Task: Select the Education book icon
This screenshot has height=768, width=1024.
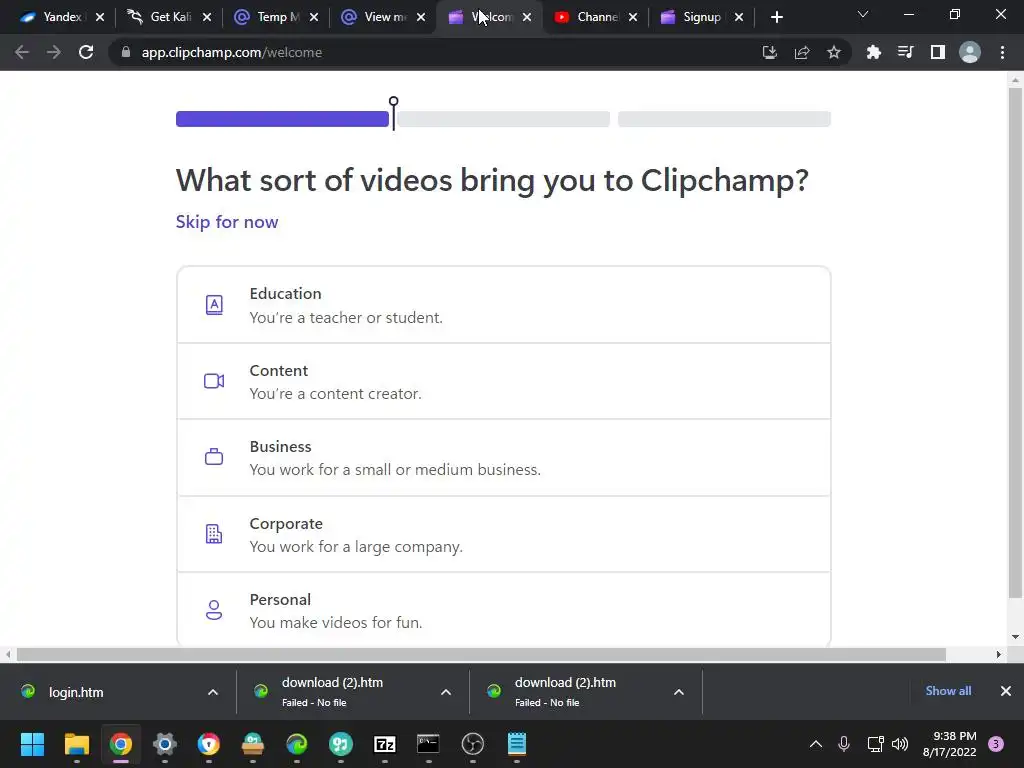Action: [214, 305]
